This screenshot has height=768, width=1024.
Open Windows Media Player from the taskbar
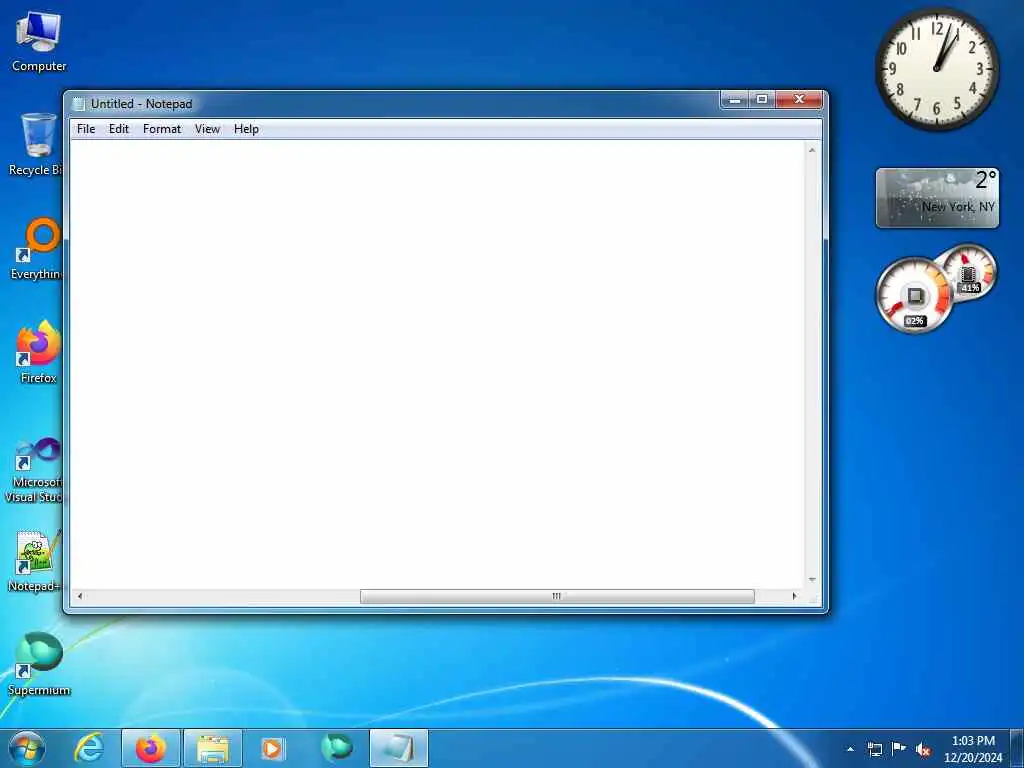pos(272,748)
